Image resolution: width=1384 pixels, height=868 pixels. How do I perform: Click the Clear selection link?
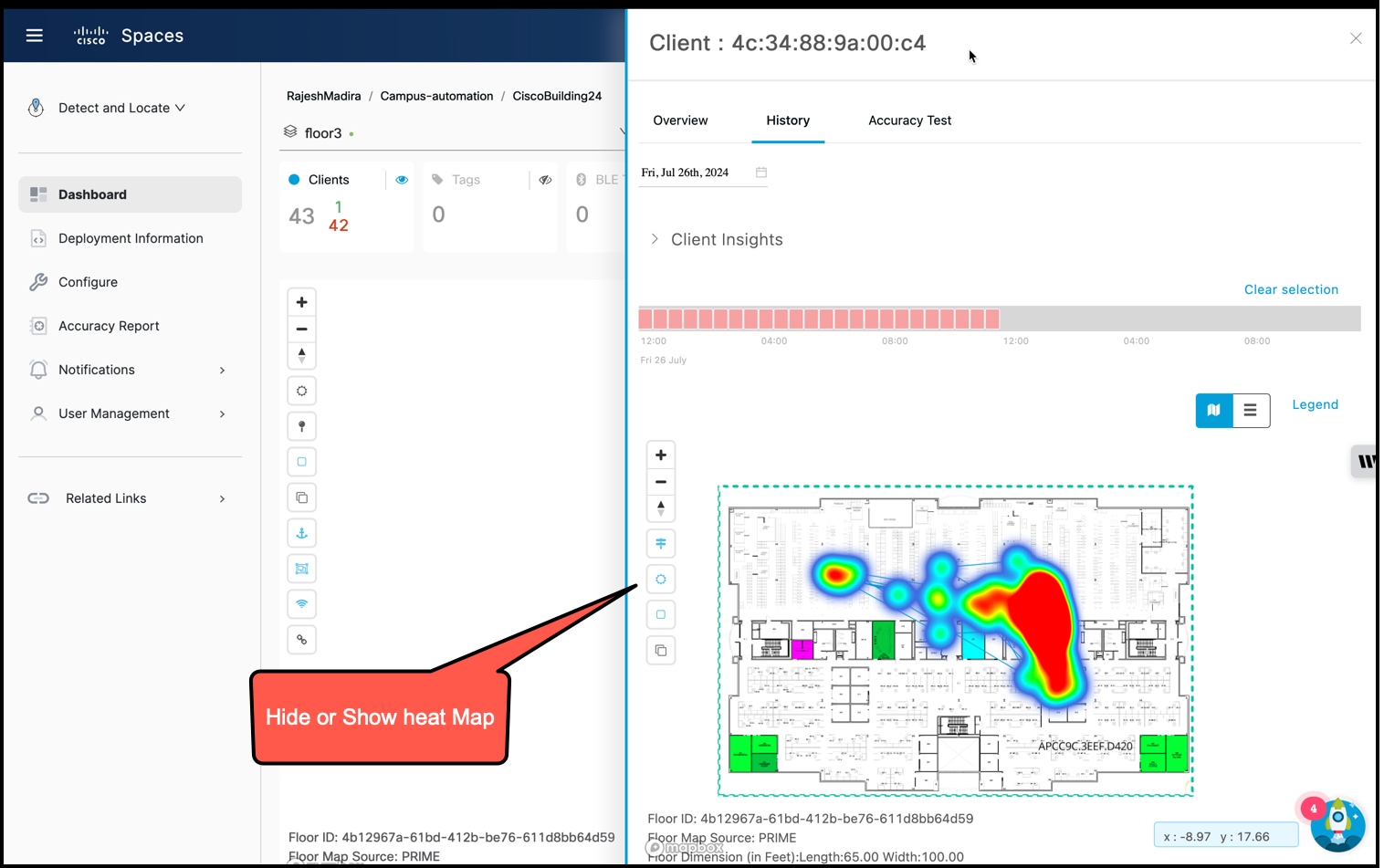coord(1291,289)
